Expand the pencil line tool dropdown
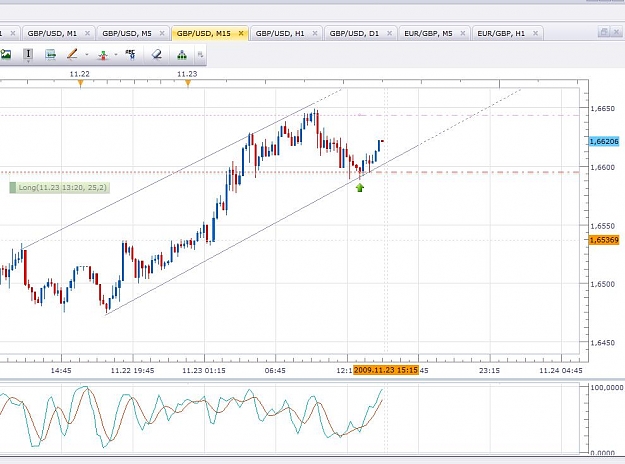625x464 pixels. point(86,55)
